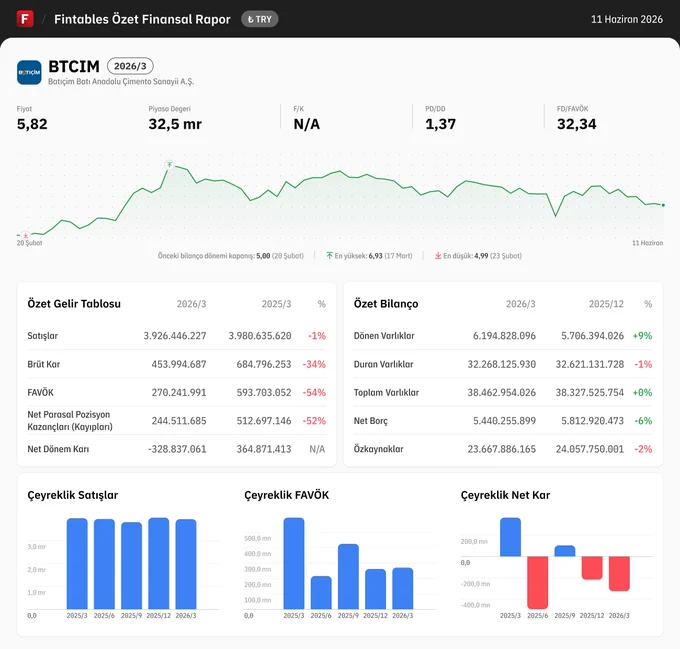Click the Çeyreklik Satışlar chart title
680x649 pixels.
coord(72,495)
